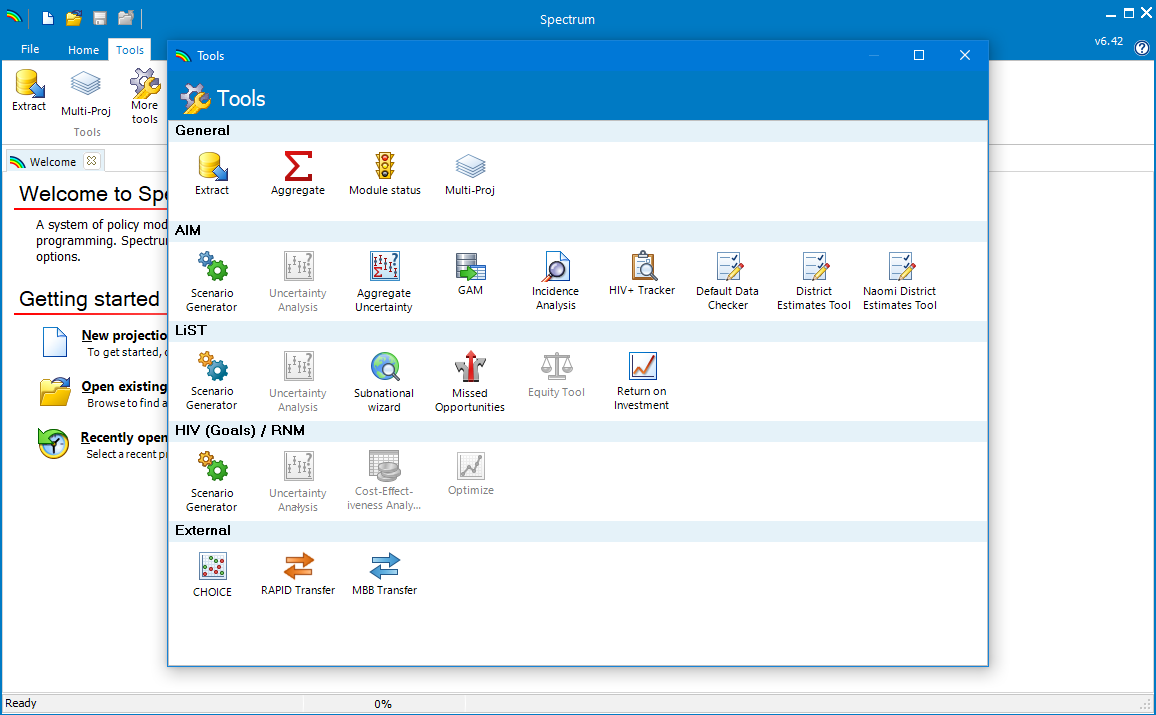Click More tools in the ribbon
This screenshot has height=715, width=1156.
(x=144, y=96)
